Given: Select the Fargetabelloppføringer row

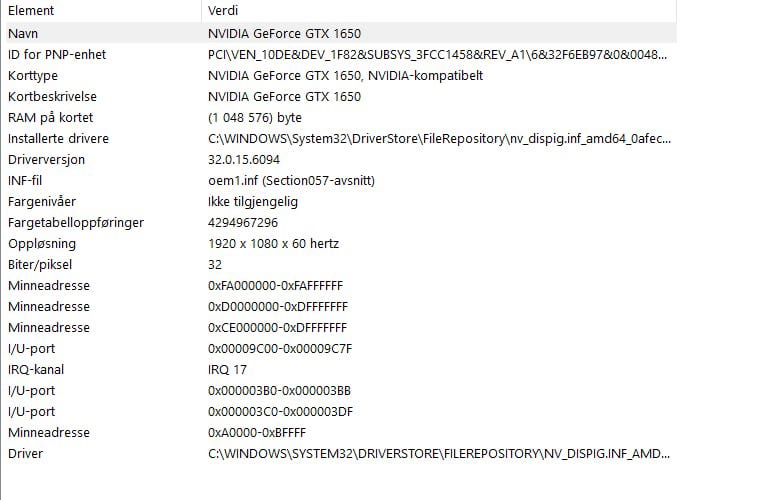Looking at the screenshot, I should (x=76, y=222).
